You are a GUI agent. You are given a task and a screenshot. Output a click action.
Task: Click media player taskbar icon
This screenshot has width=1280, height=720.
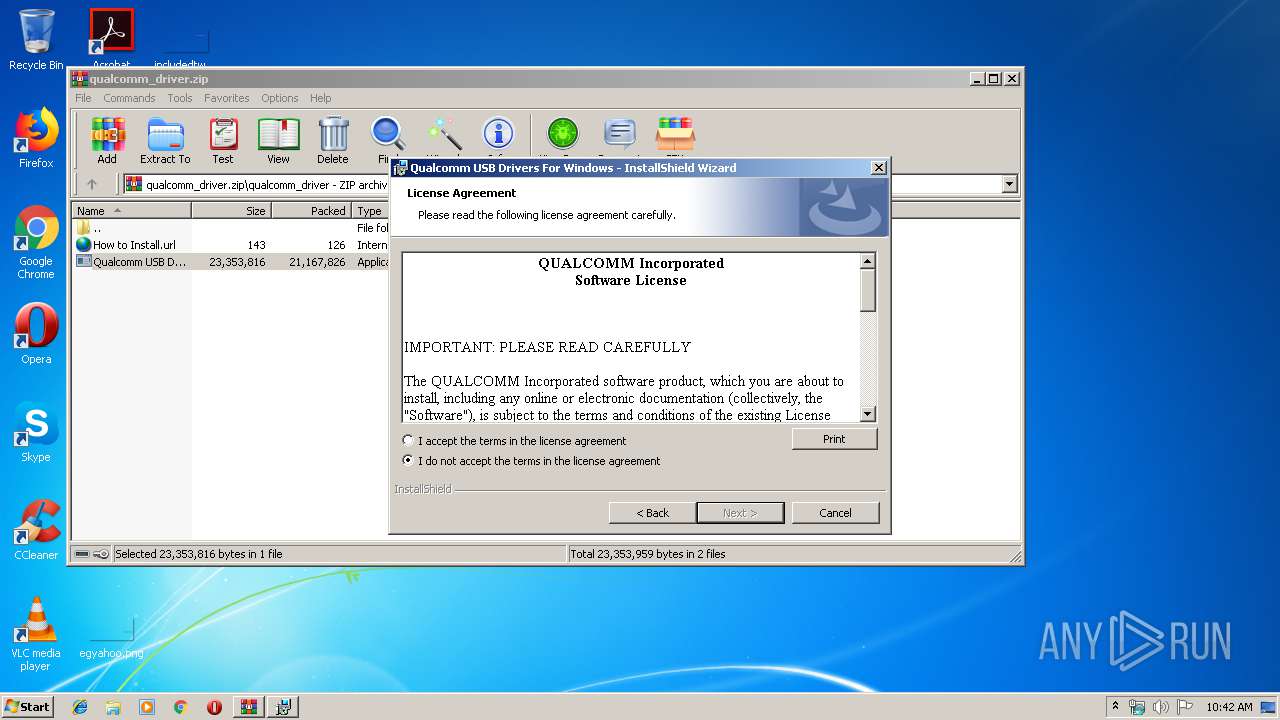147,707
